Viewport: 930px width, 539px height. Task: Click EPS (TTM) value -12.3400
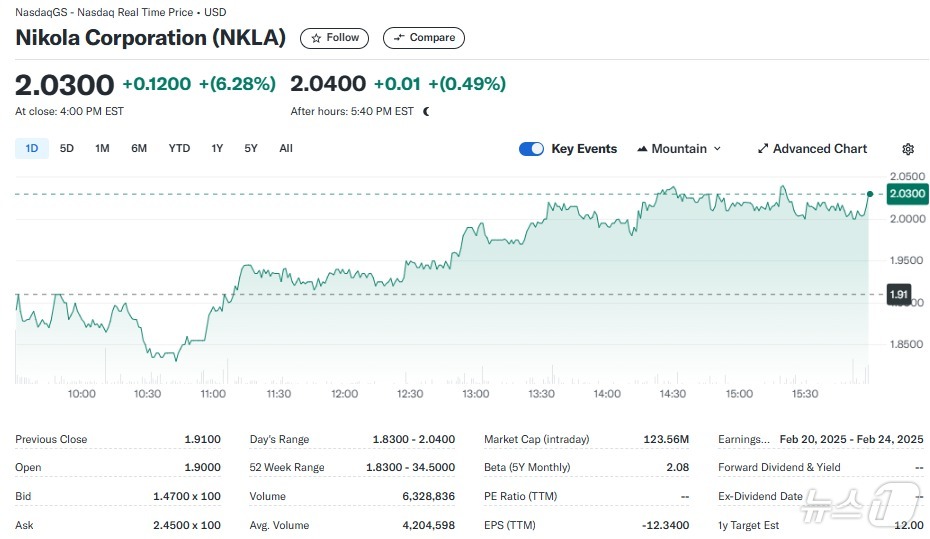click(665, 525)
